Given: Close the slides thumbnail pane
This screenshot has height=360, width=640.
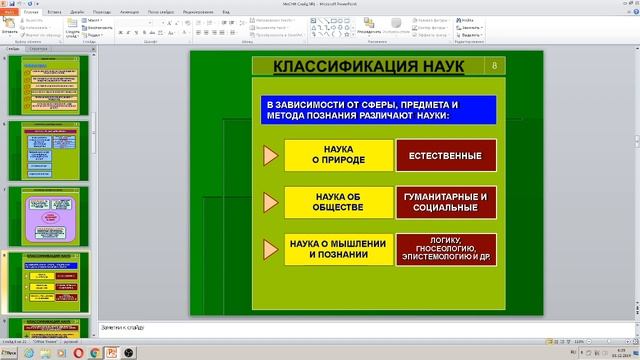Looking at the screenshot, I should tap(93, 49).
